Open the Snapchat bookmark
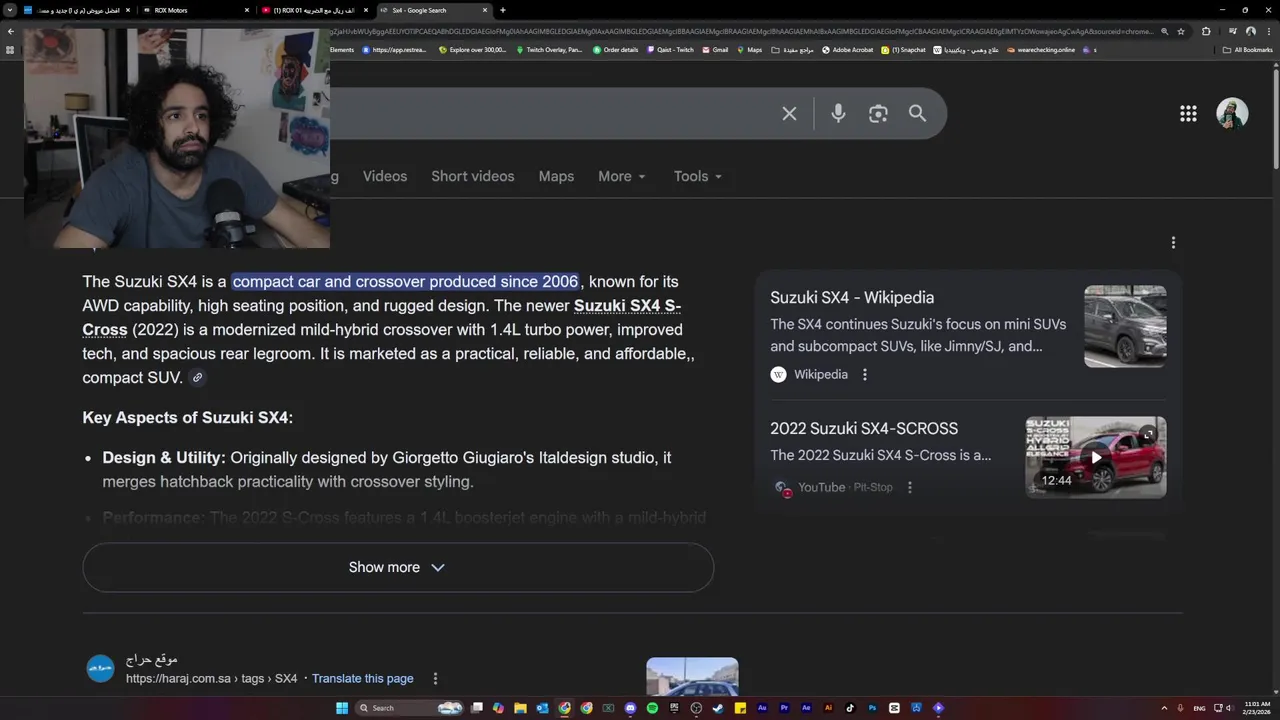1280x720 pixels. pos(903,50)
